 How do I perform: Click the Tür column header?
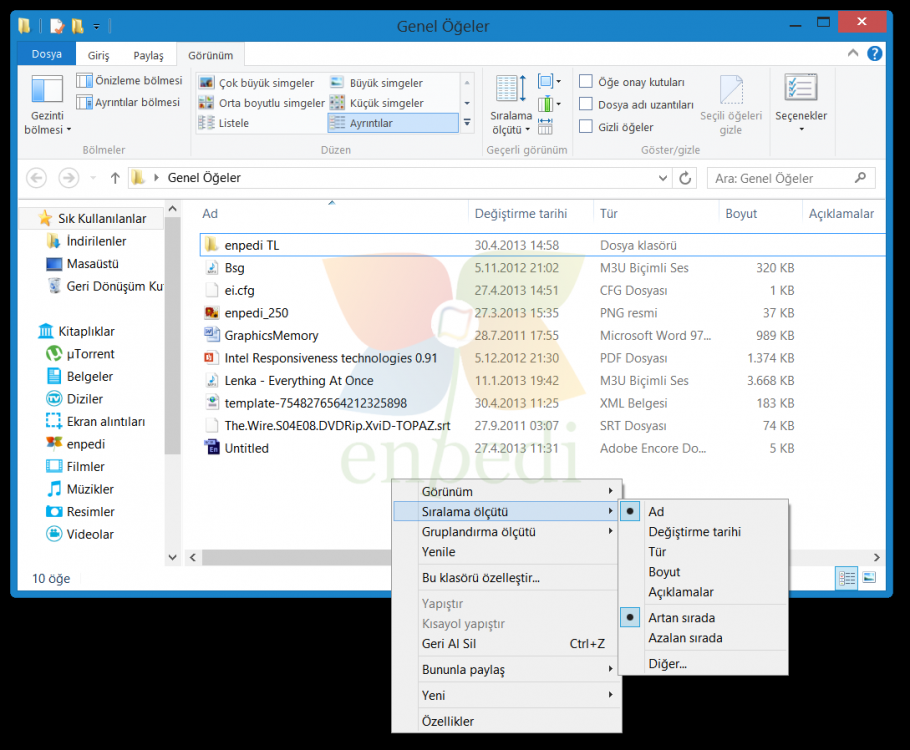coord(656,214)
